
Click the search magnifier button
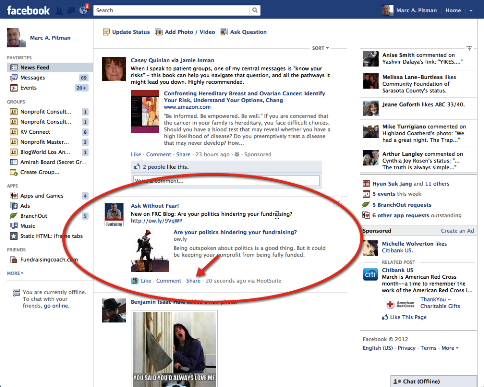[255, 10]
